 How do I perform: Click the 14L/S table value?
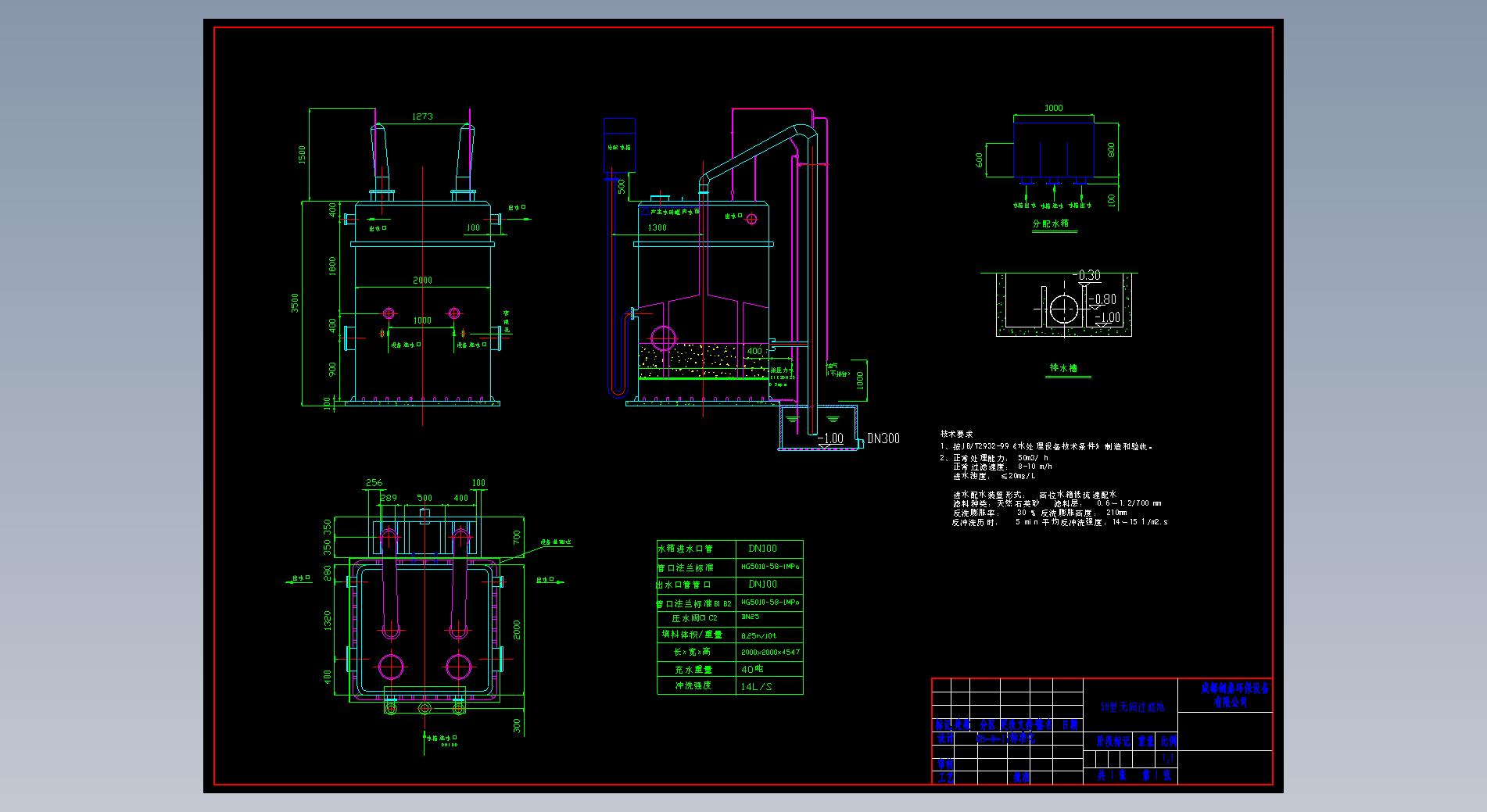[755, 687]
